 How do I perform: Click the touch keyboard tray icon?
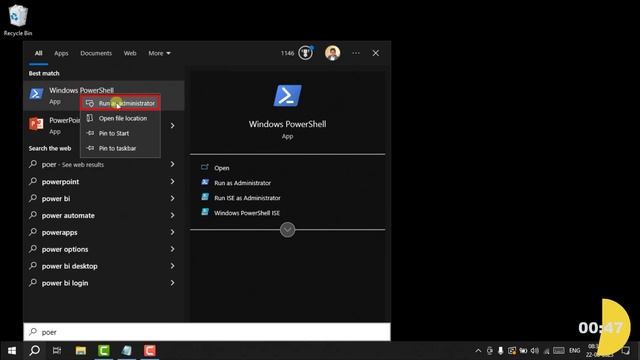pyautogui.click(x=559, y=351)
